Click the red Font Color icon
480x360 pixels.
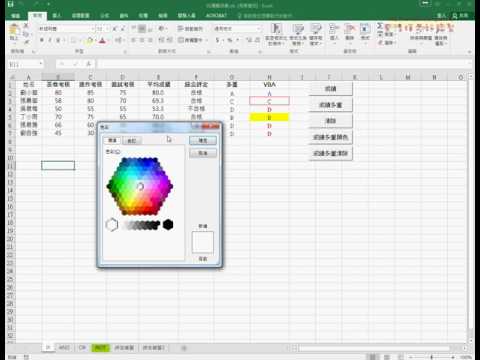[x=102, y=40]
